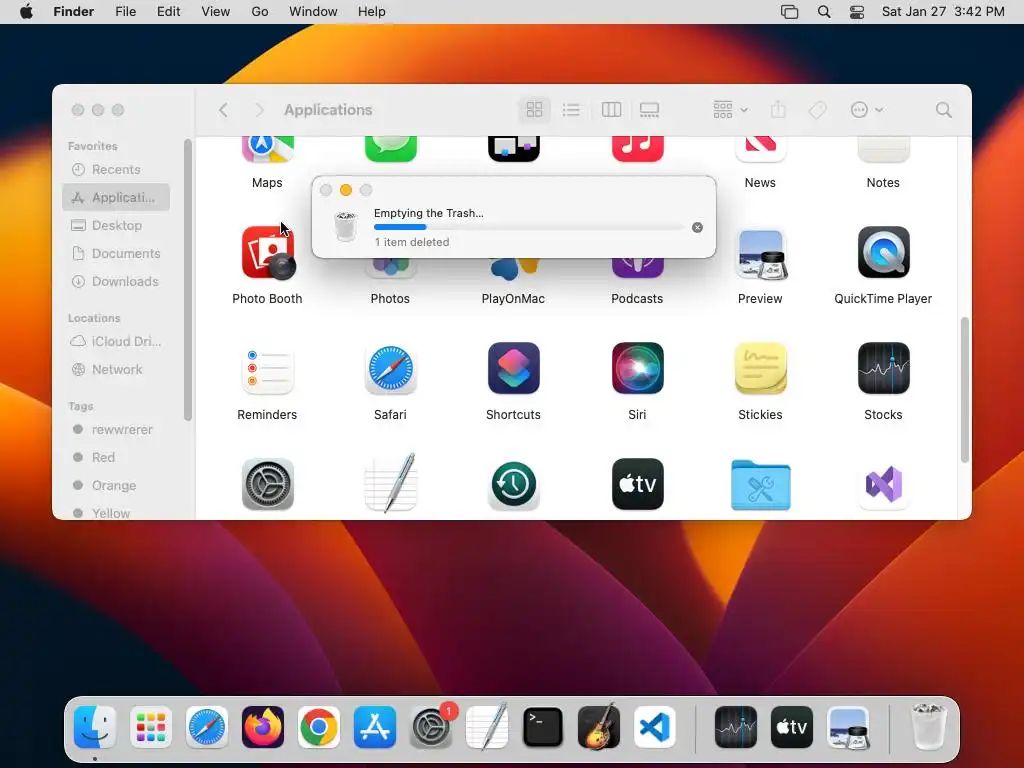Image resolution: width=1024 pixels, height=768 pixels.
Task: Click the Finder window search icon
Action: point(944,110)
